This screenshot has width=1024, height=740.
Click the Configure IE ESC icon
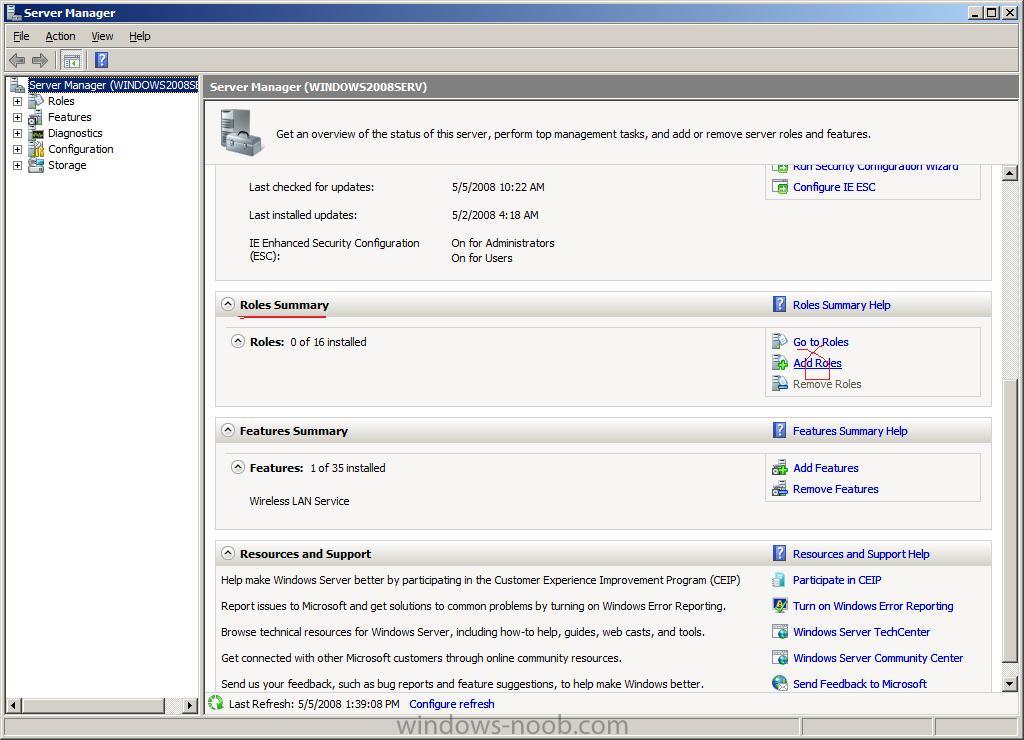[x=780, y=187]
